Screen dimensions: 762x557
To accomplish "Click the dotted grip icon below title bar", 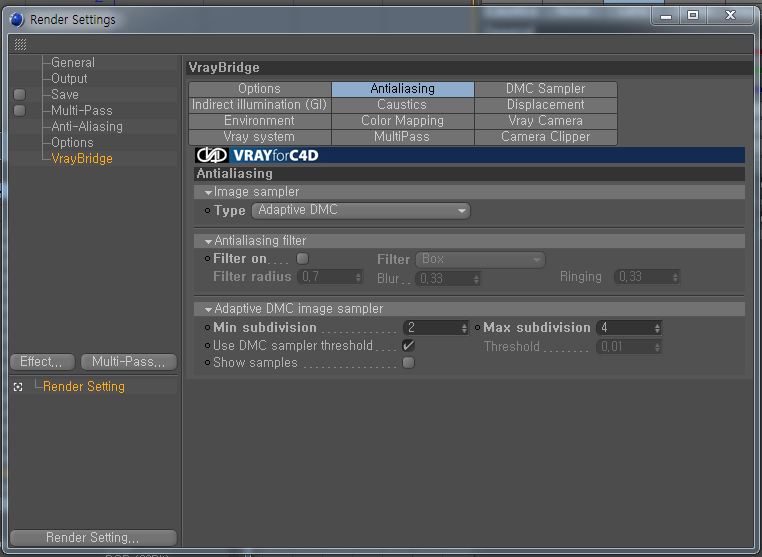I will tap(20, 45).
